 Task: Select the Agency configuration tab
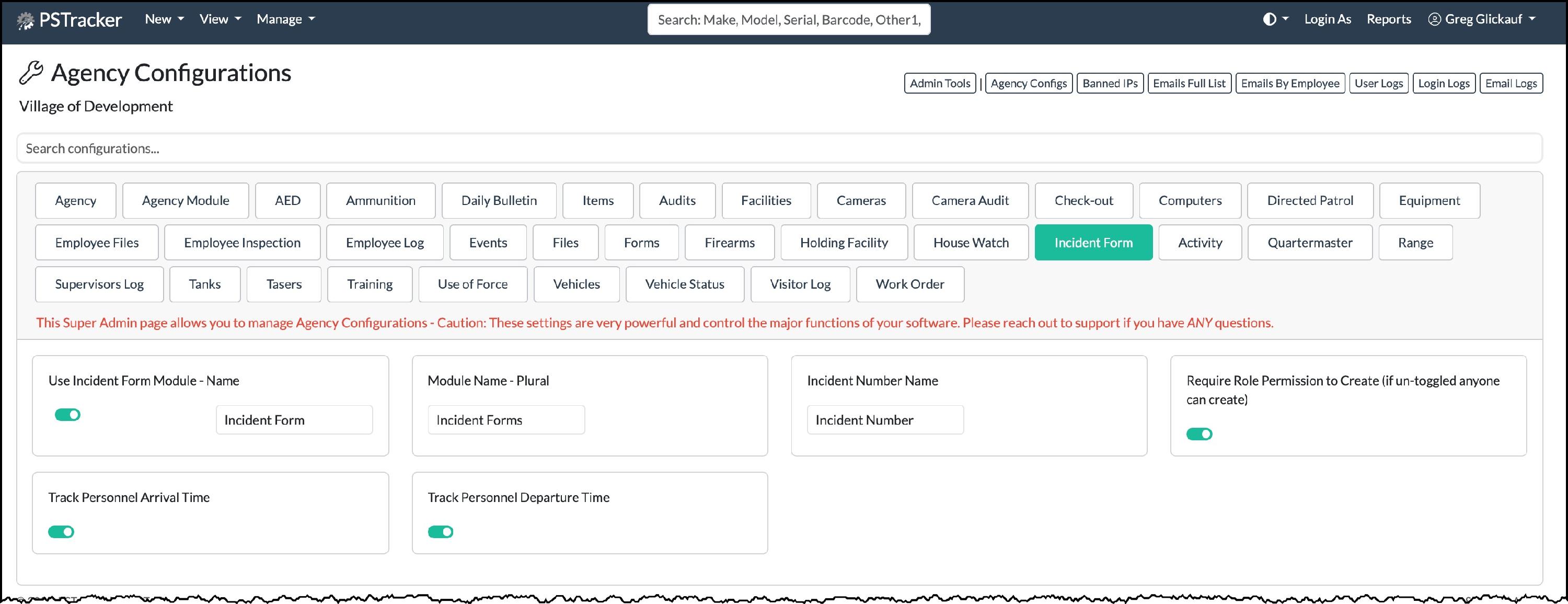pos(75,200)
